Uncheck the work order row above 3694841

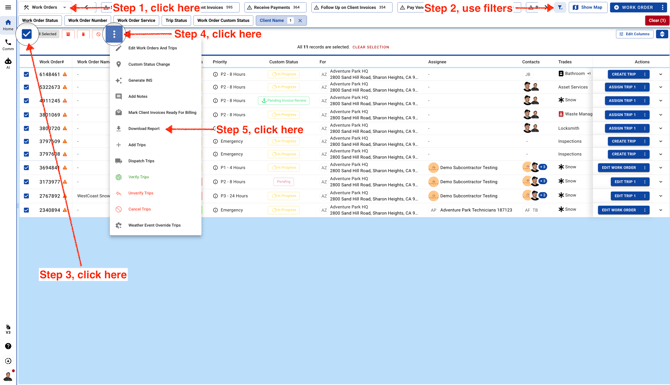pyautogui.click(x=26, y=154)
